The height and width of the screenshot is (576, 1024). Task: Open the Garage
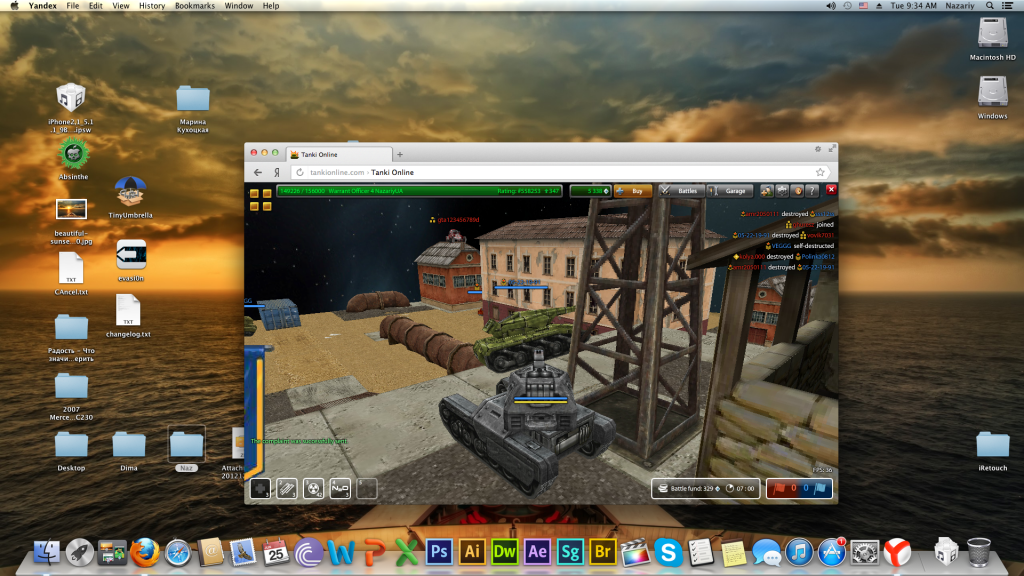coord(729,190)
